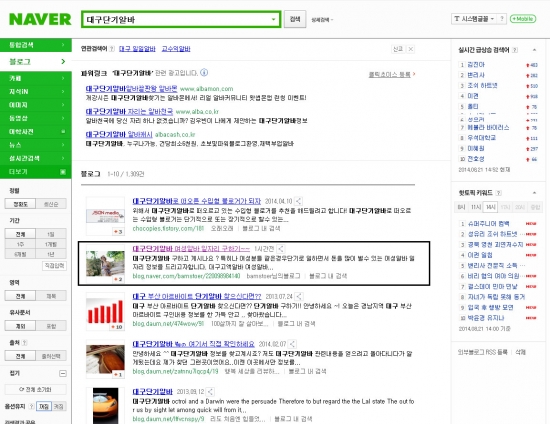Open the 시스템글꼴 font dropdown
Screen dimensions: 550x424
click(474, 19)
